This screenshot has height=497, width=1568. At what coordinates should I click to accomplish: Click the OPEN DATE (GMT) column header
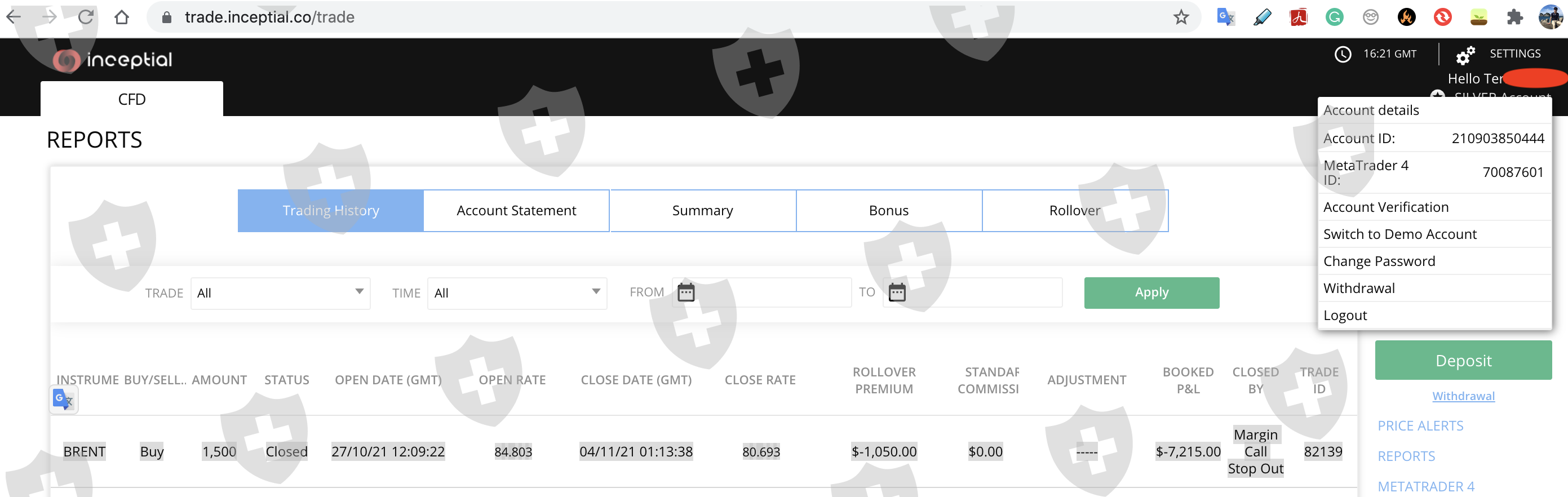coord(388,380)
